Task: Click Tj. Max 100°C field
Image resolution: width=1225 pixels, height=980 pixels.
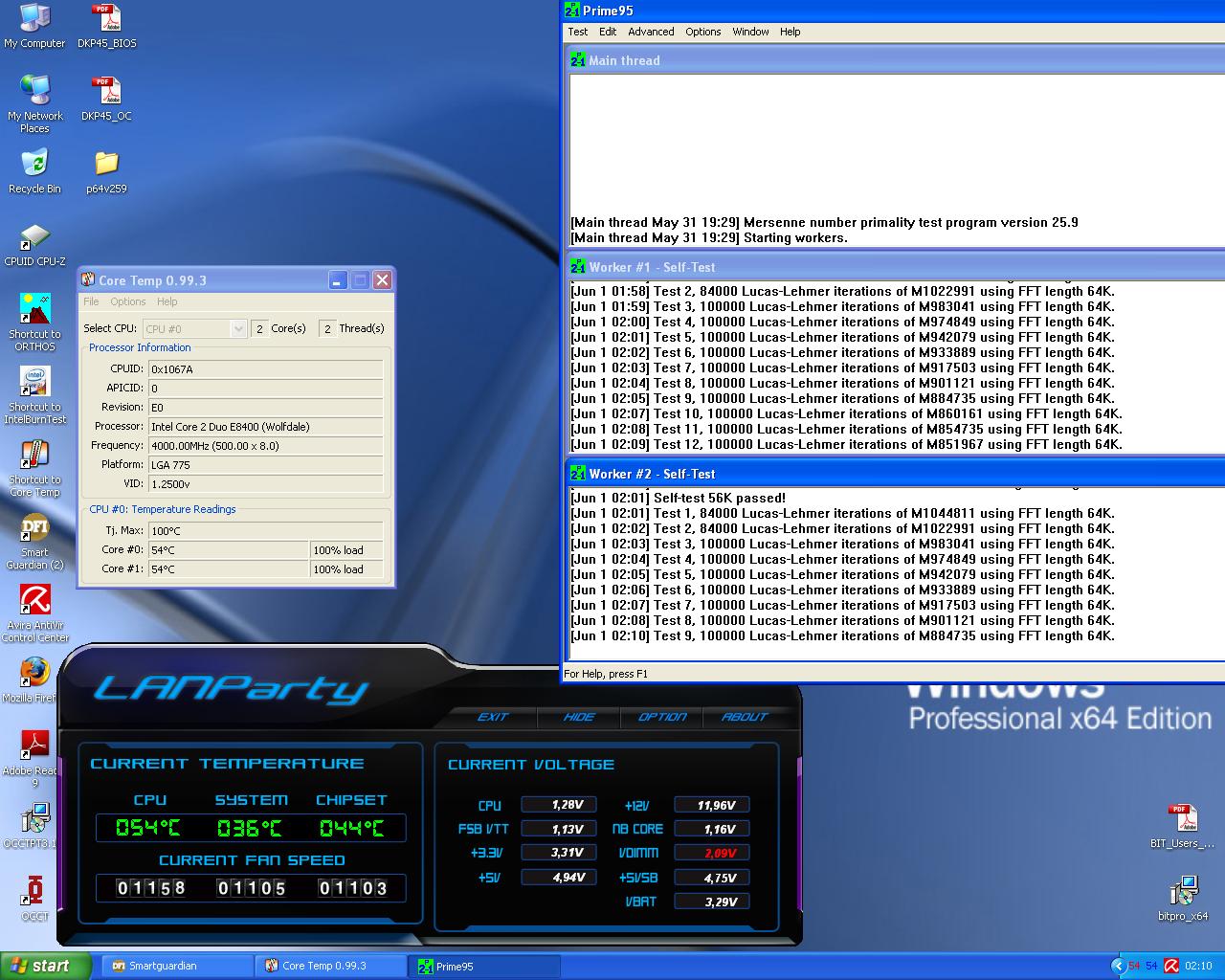Action: click(265, 530)
